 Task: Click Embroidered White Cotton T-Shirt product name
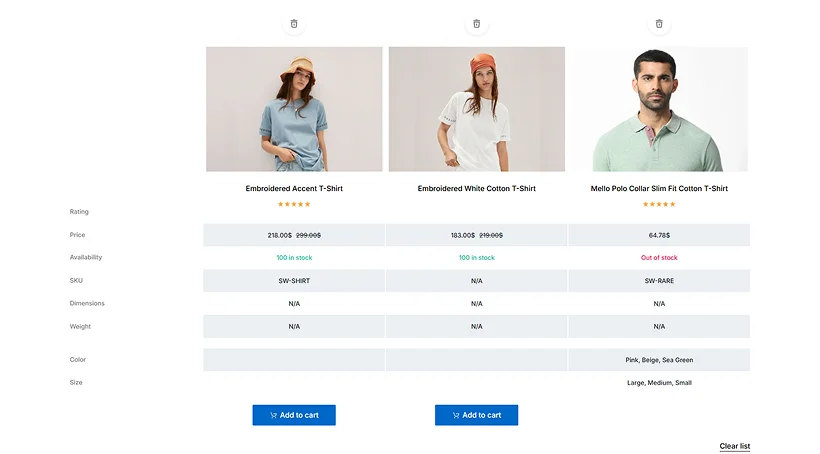(476, 188)
